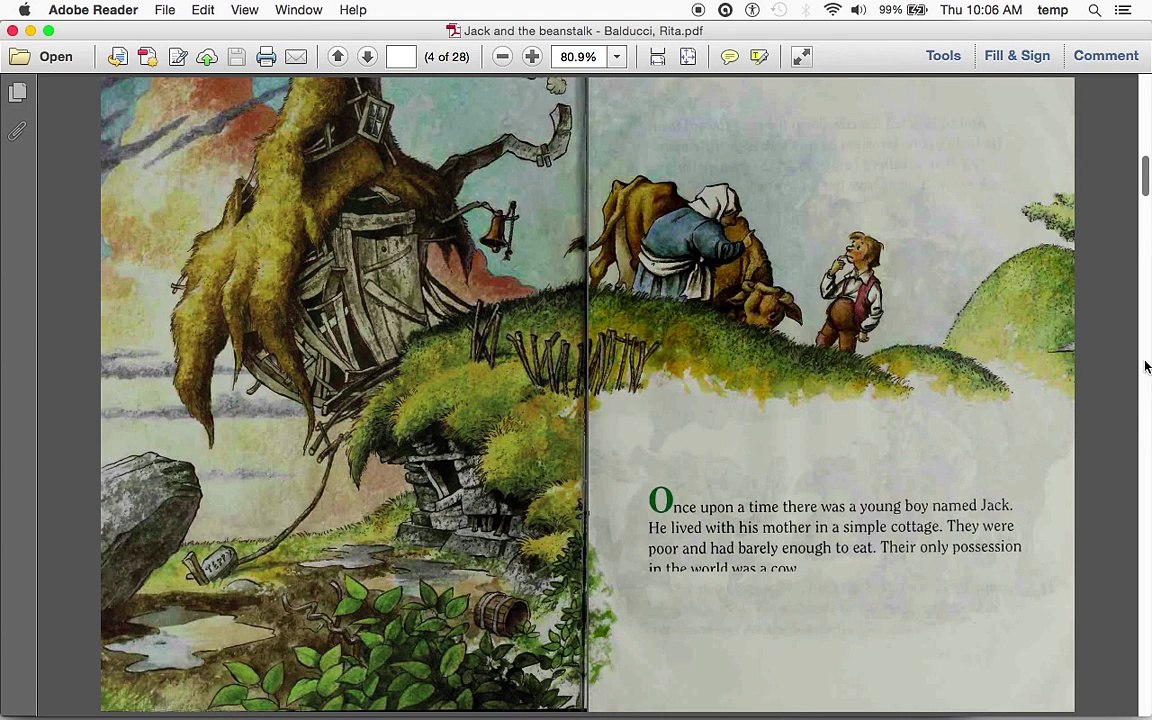This screenshot has height=720, width=1152.
Task: Open the View menu
Action: point(244,10)
